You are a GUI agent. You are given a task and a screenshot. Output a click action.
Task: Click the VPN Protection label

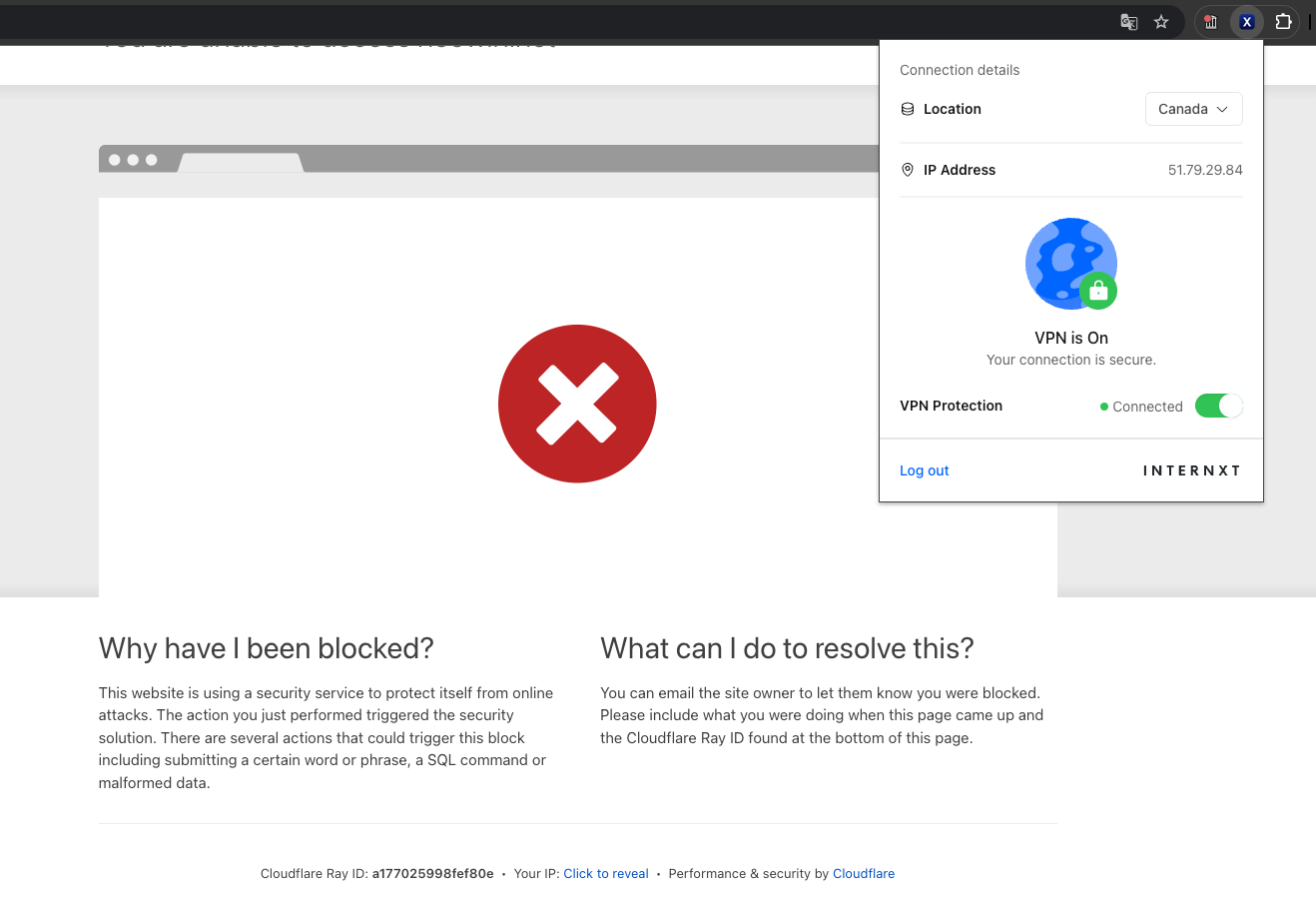point(951,406)
